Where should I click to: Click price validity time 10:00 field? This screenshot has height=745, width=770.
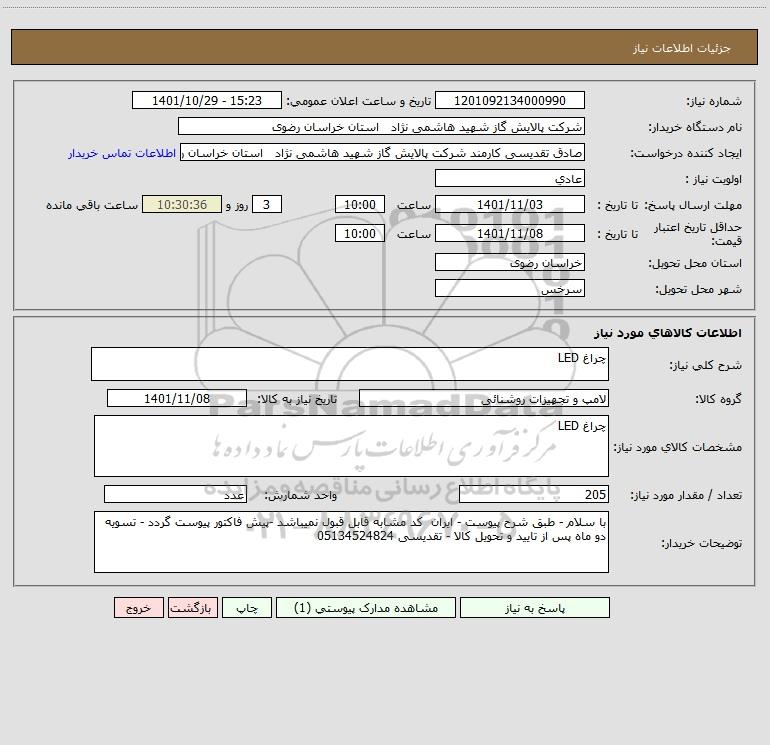[x=359, y=233]
